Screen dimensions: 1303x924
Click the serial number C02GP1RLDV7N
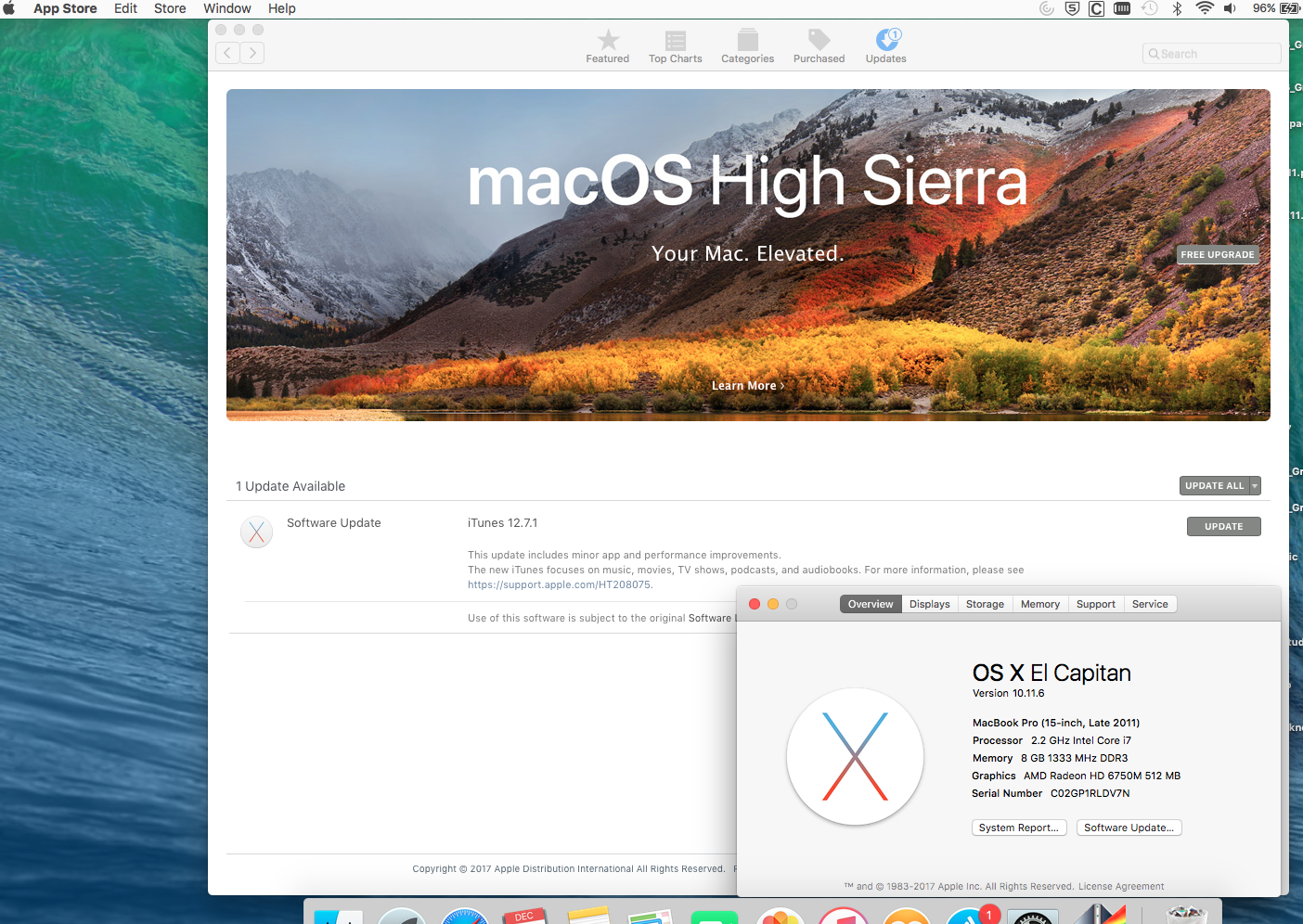point(1090,793)
